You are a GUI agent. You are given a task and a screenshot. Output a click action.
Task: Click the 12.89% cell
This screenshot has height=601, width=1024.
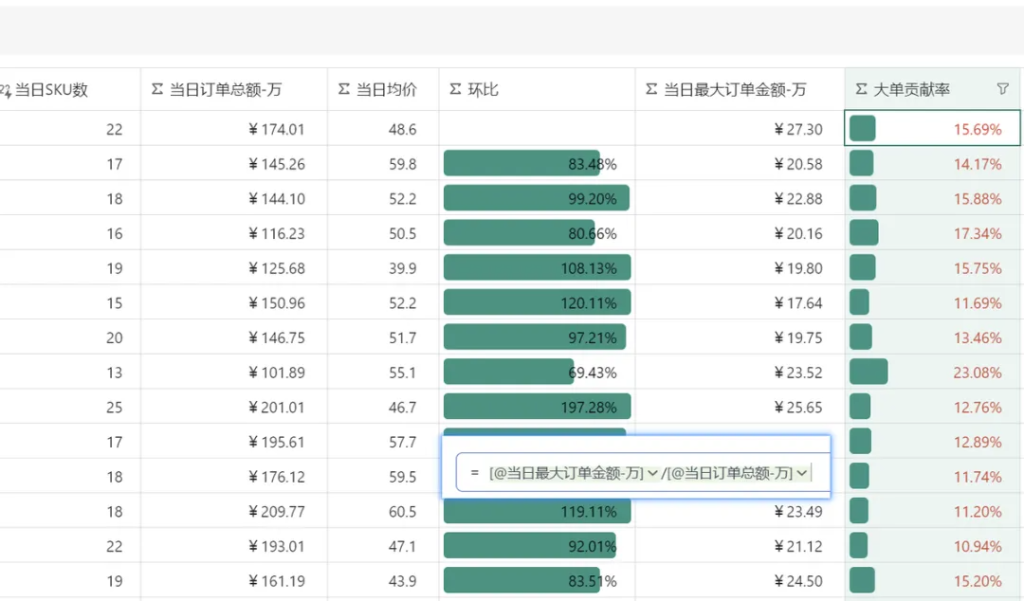pos(933,442)
